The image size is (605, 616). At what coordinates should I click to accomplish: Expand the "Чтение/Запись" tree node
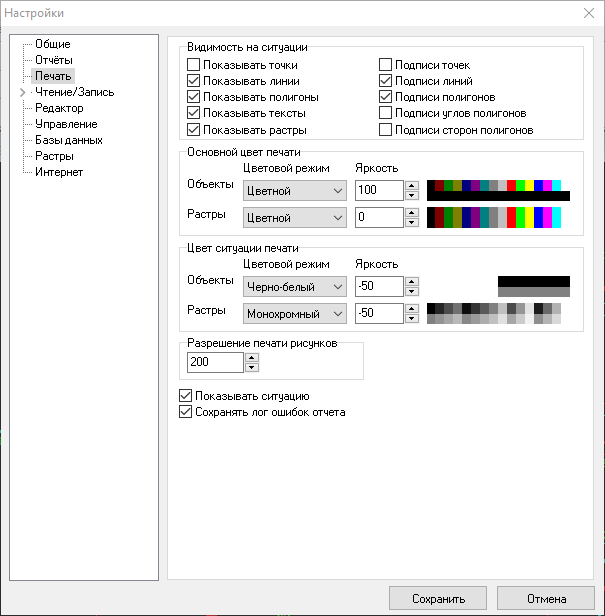click(x=23, y=92)
